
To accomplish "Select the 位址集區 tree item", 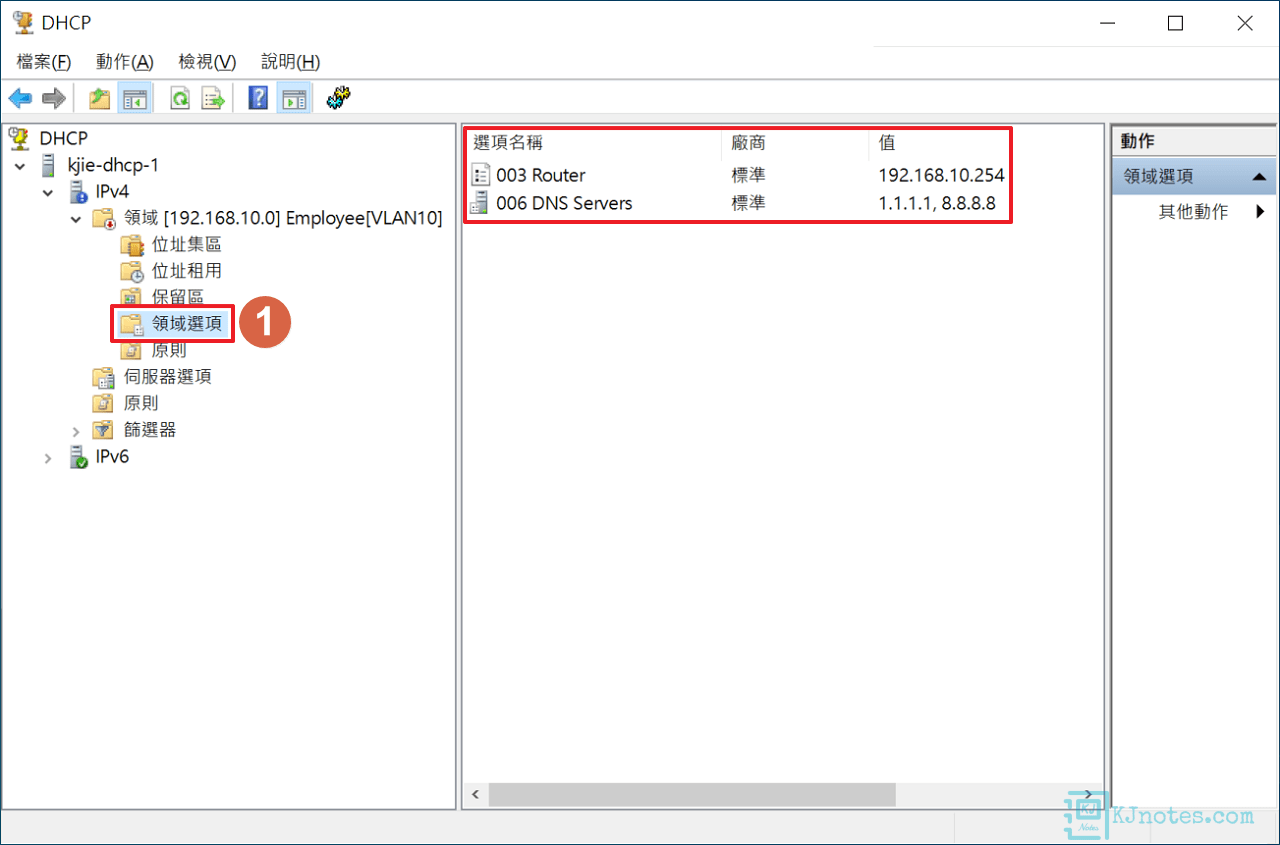I will pos(186,244).
